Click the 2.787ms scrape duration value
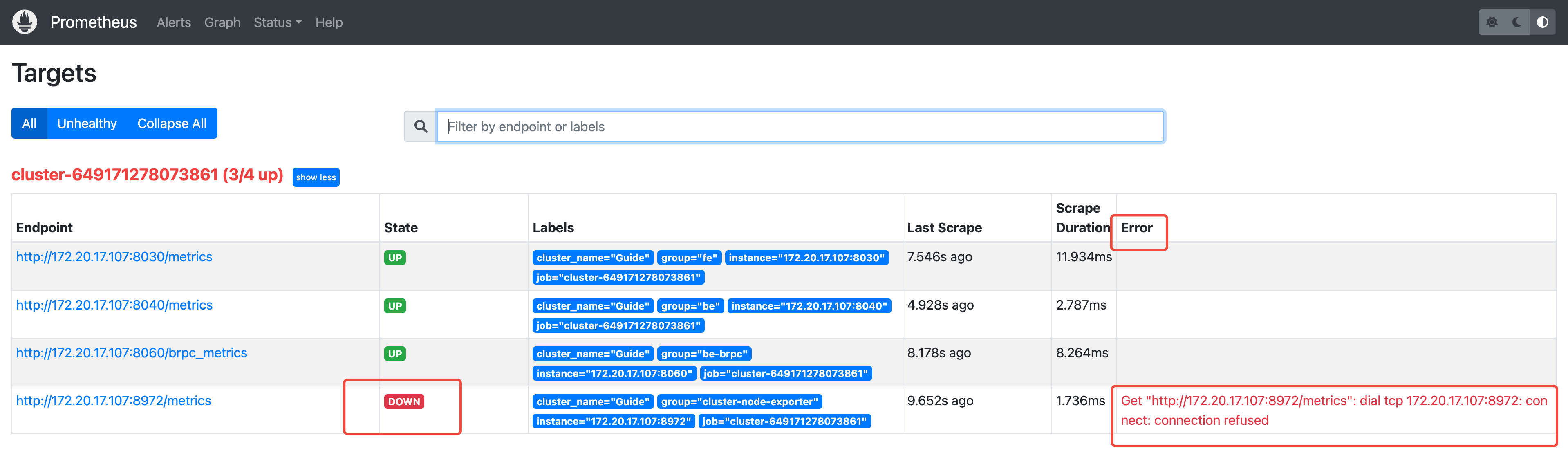The height and width of the screenshot is (471, 1568). pos(1081,305)
